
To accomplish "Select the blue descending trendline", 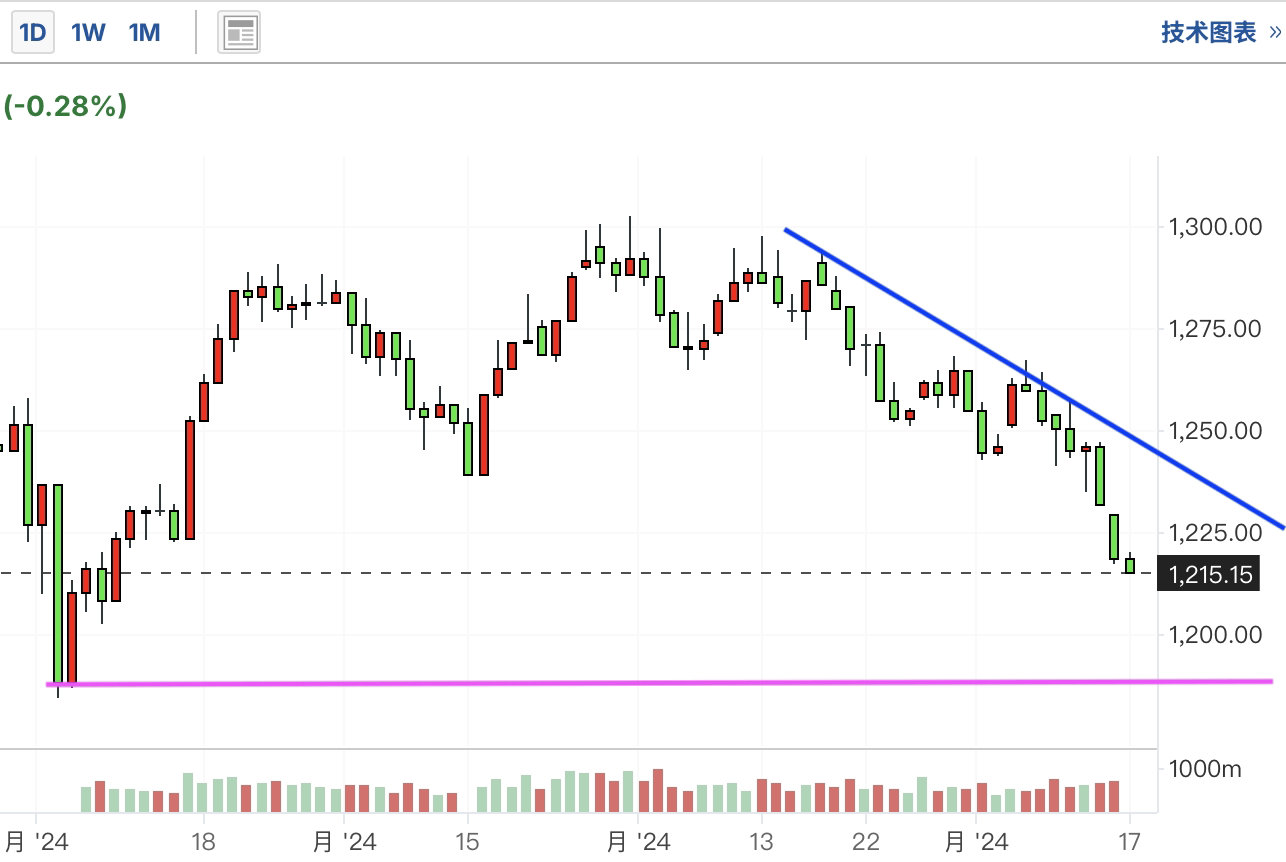I will click(1034, 379).
